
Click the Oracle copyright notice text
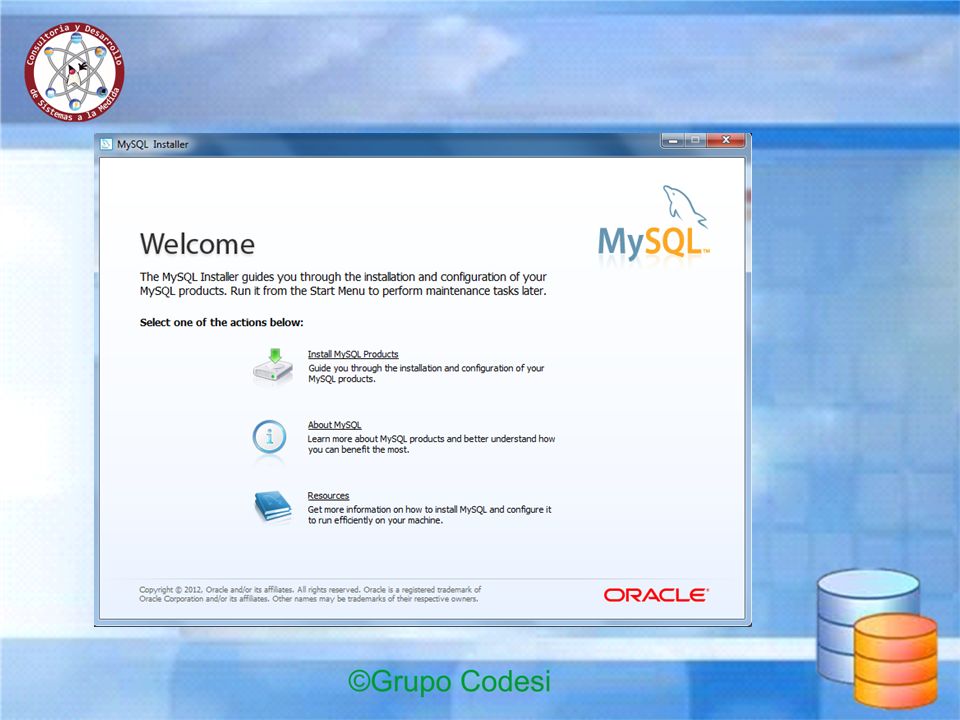310,594
